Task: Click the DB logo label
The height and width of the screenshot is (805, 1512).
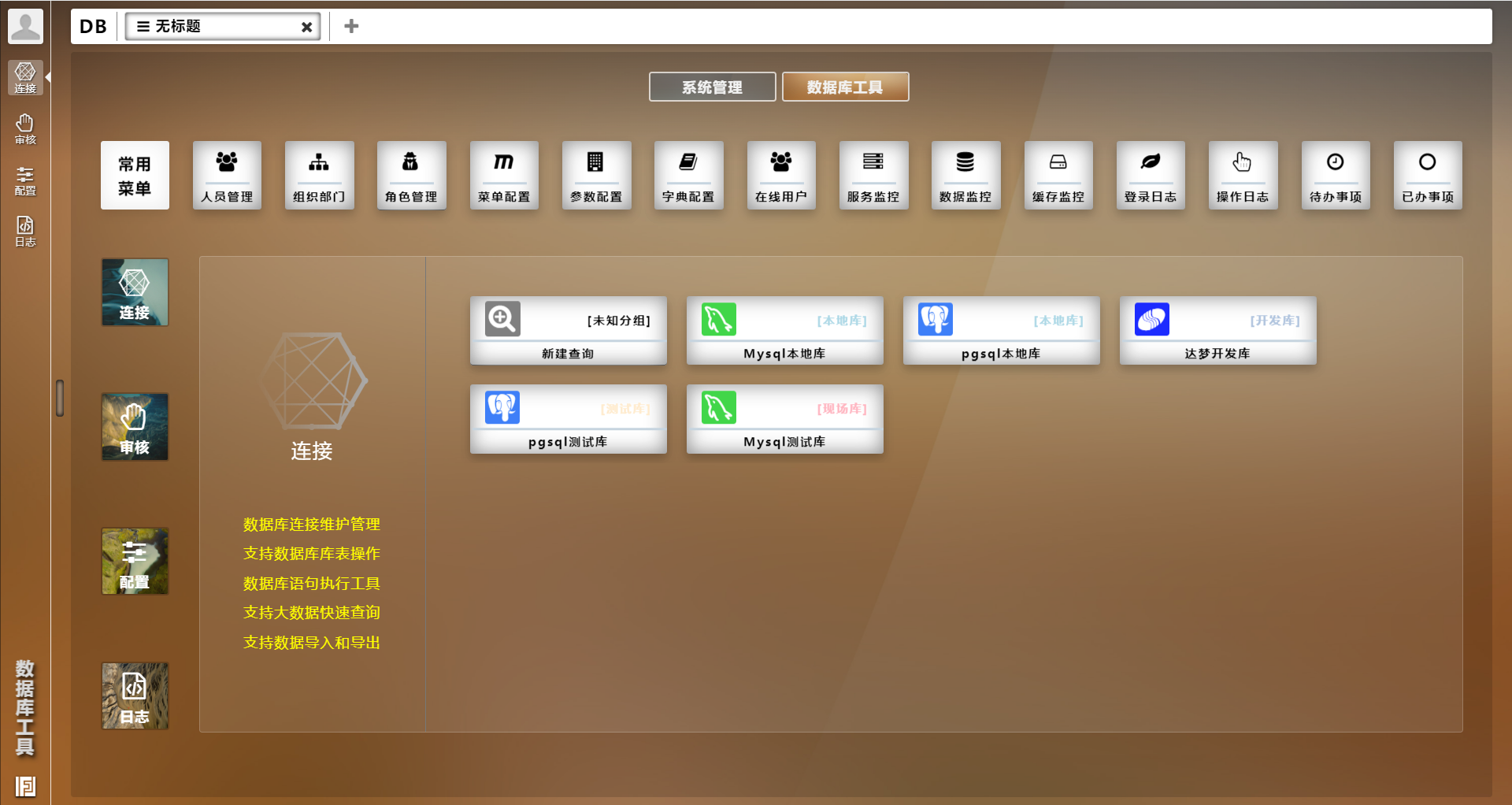Action: (x=93, y=26)
